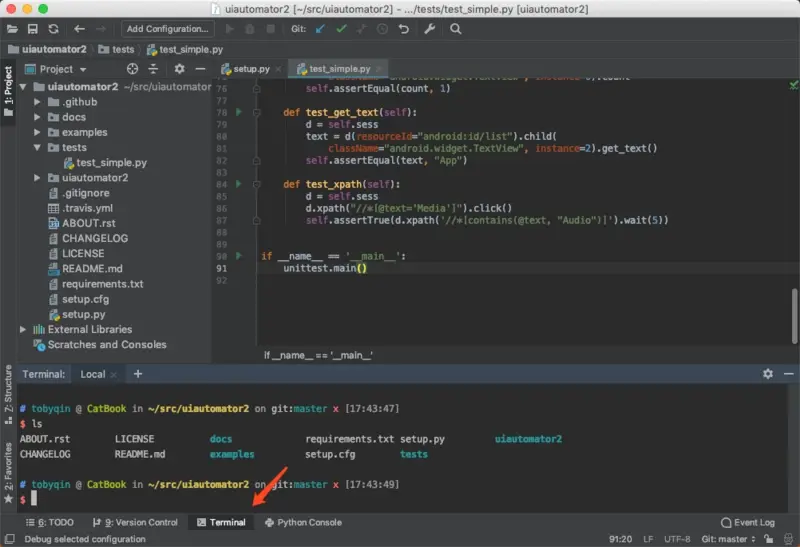Click the terminal command prompt input
The width and height of the screenshot is (800, 547).
[x=34, y=499]
